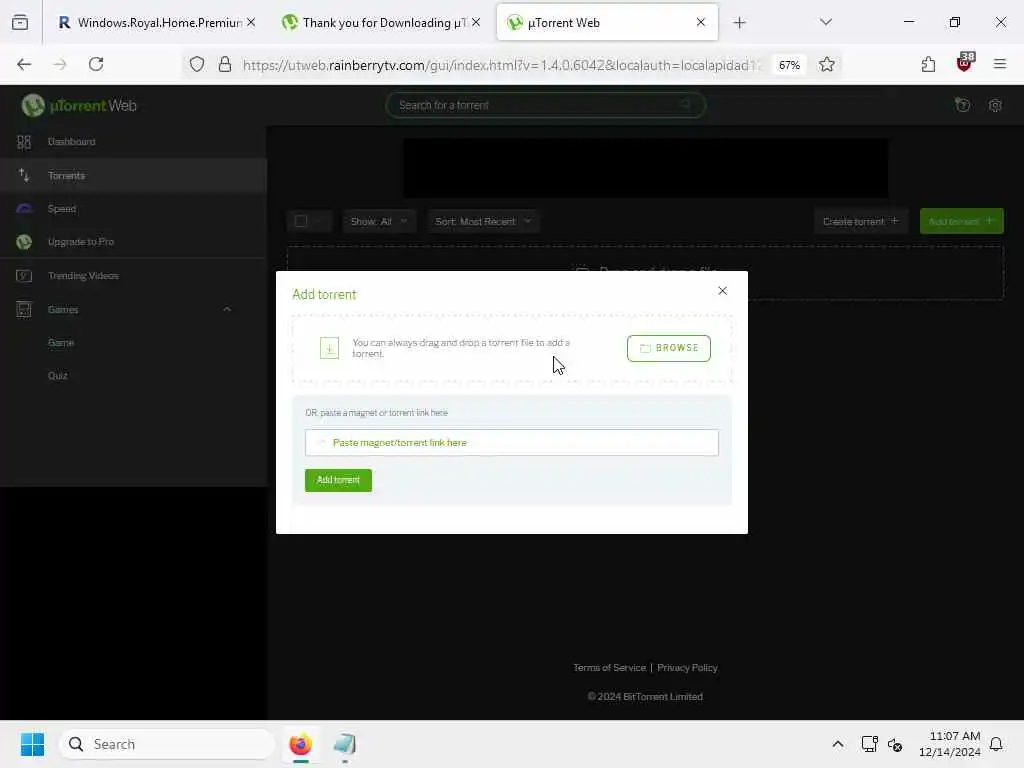
Task: Click the Upgrade to Pro uTorrent icon
Action: tap(24, 242)
